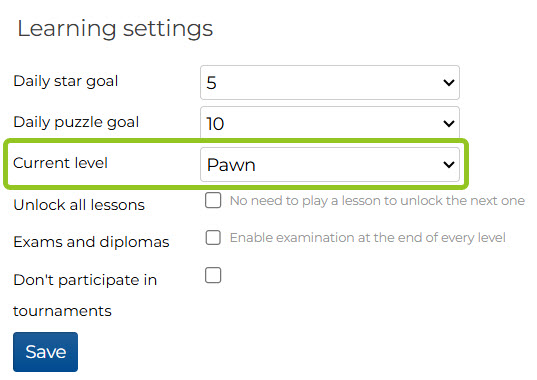Enable the Unlock all lessons checkbox

pos(213,200)
